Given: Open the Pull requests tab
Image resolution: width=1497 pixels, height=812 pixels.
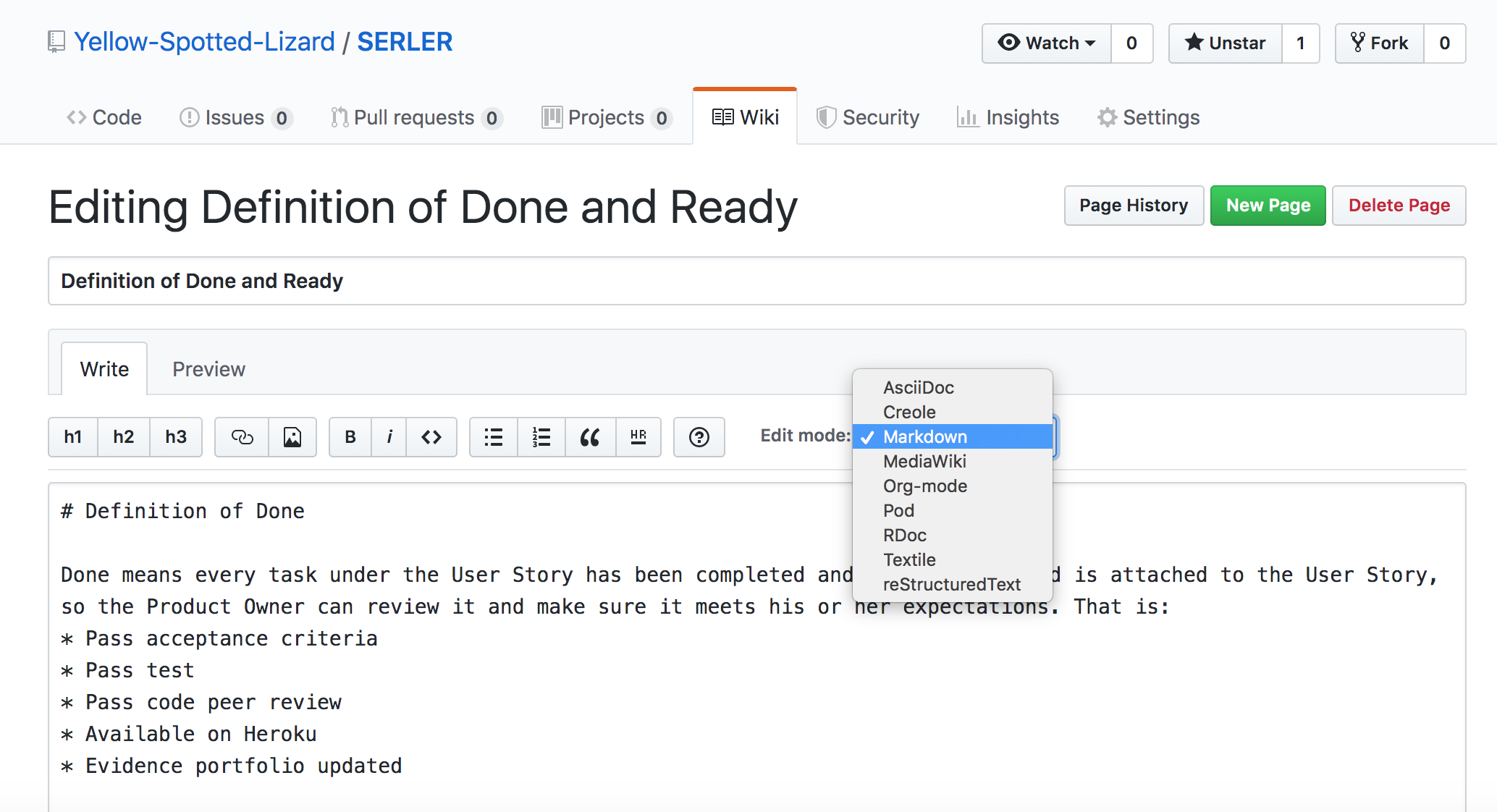Looking at the screenshot, I should pyautogui.click(x=416, y=117).
